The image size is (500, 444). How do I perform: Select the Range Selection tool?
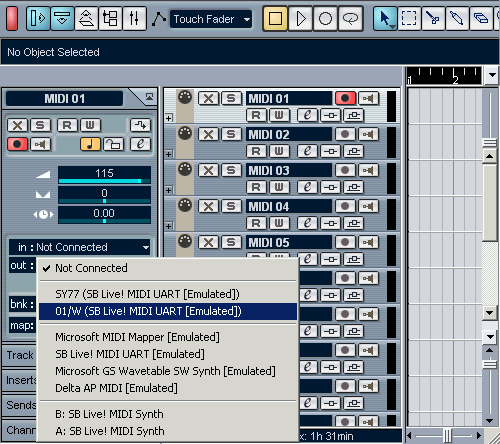tap(409, 19)
